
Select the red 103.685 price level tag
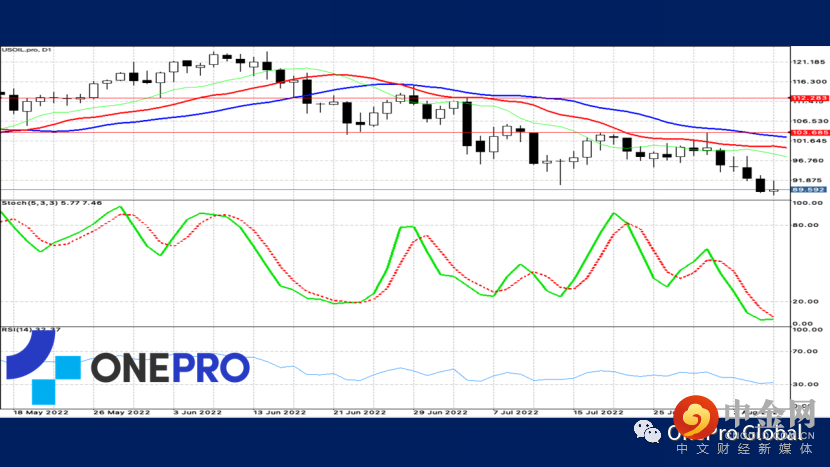[x=809, y=132]
